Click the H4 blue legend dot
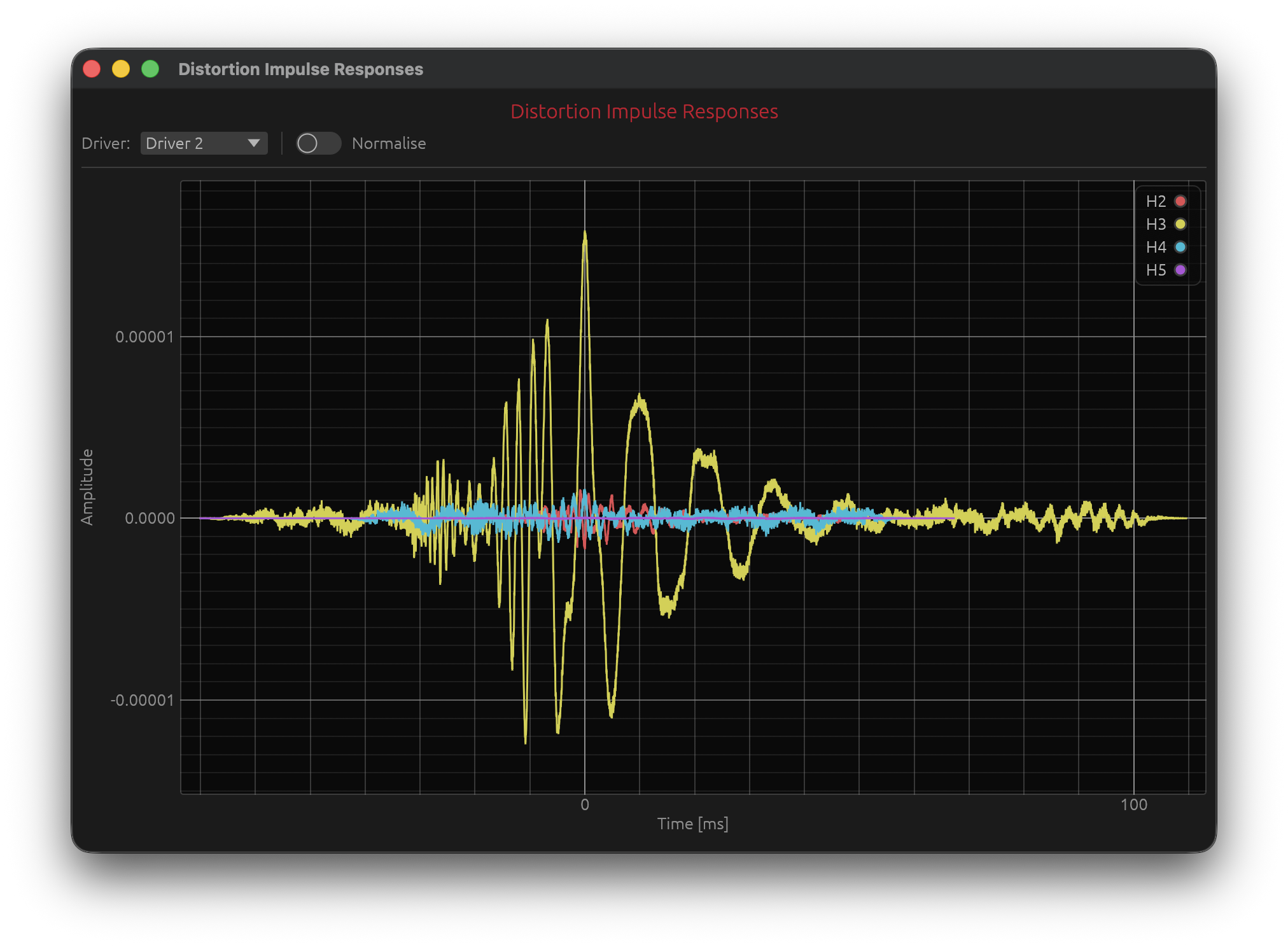Image resolution: width=1288 pixels, height=947 pixels. (1180, 247)
